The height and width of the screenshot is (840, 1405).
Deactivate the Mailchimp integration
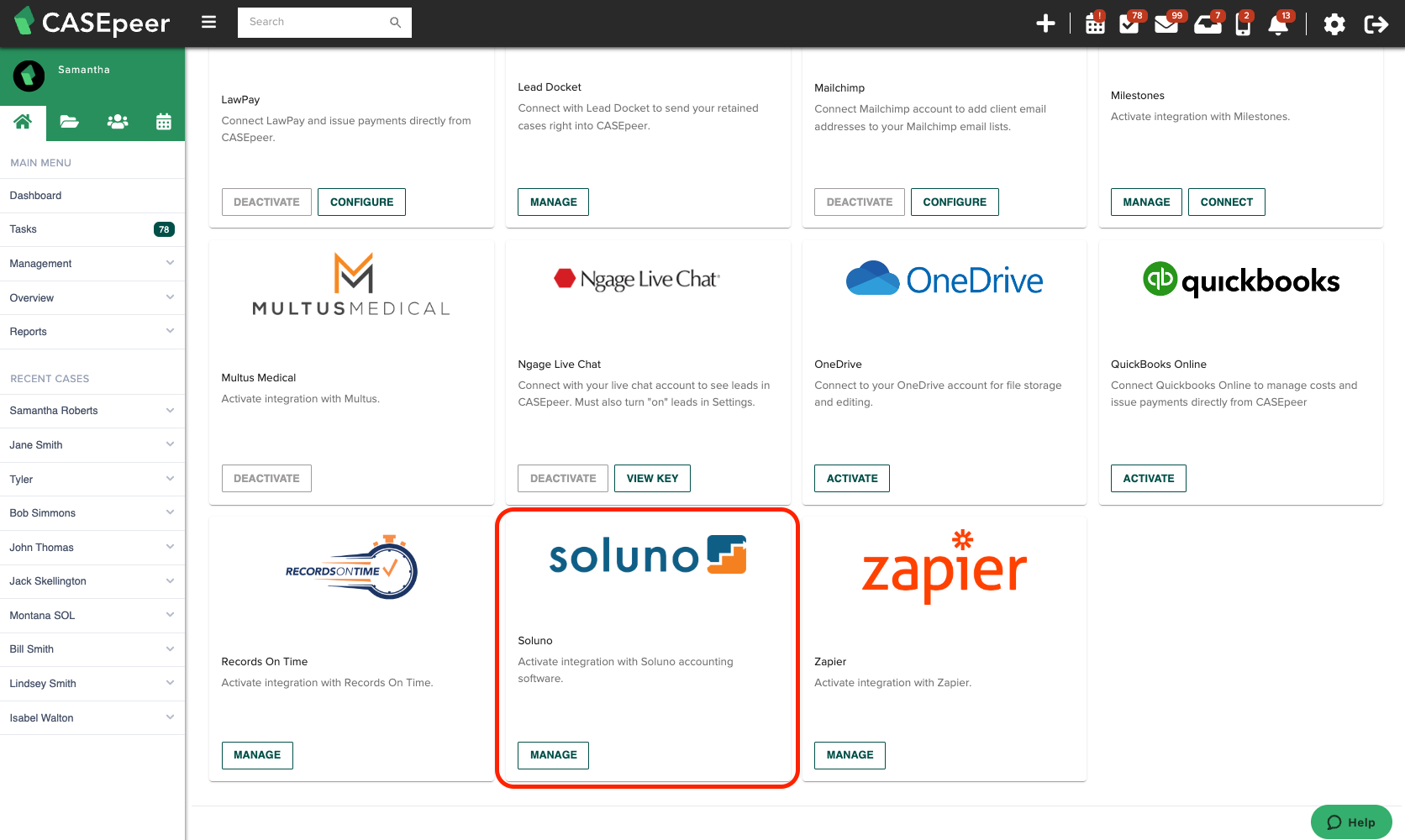(860, 202)
